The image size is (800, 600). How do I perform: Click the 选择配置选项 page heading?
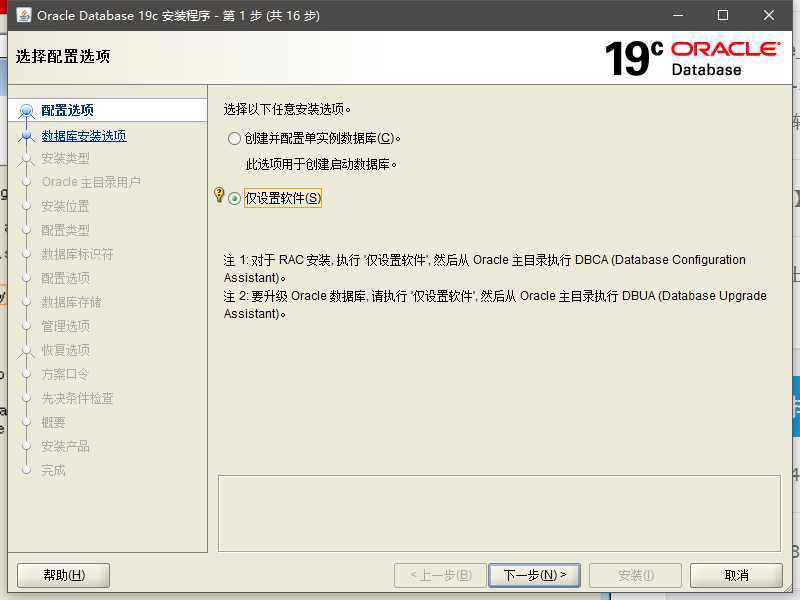click(63, 56)
